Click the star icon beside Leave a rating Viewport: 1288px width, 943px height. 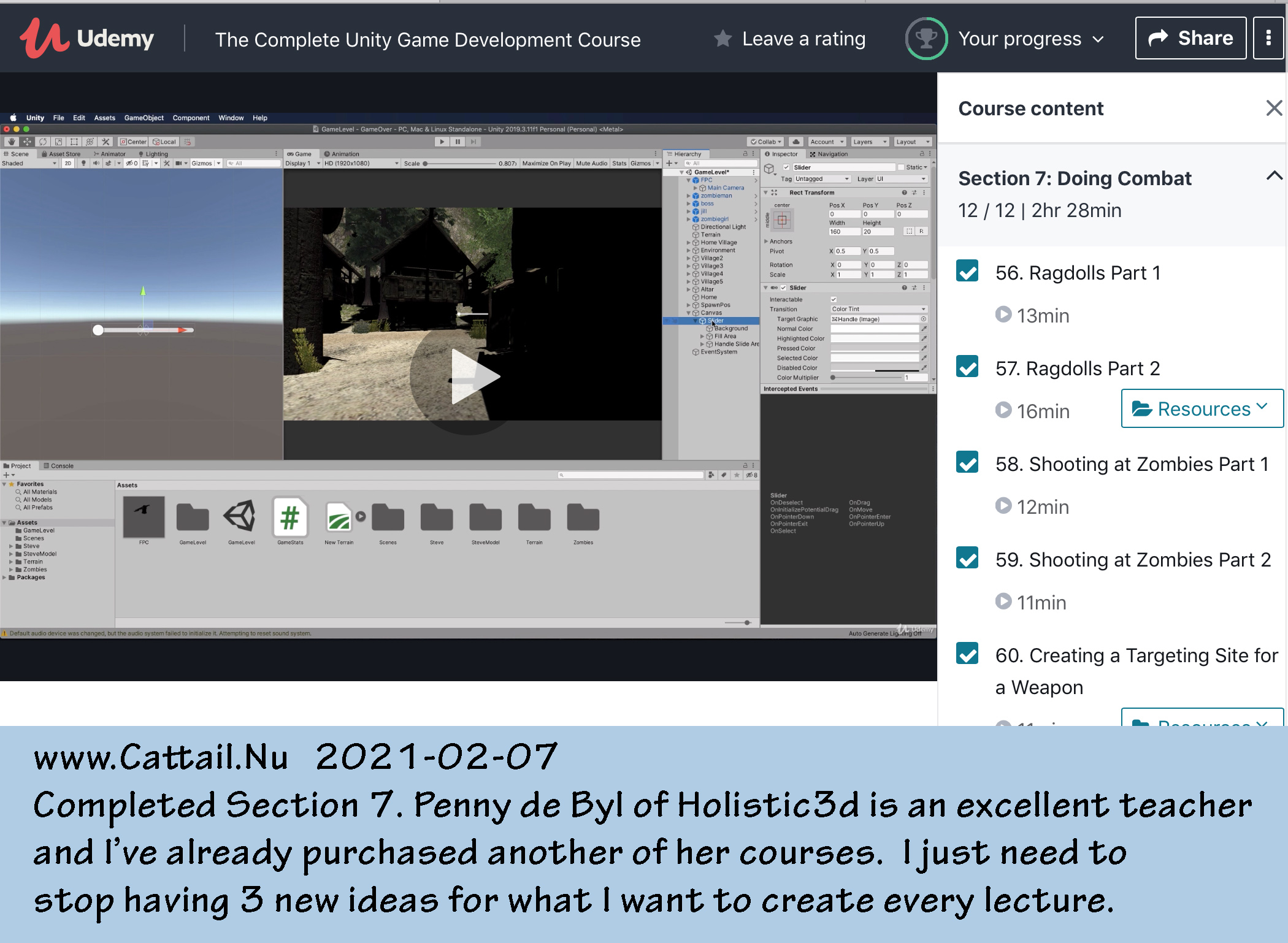[723, 39]
